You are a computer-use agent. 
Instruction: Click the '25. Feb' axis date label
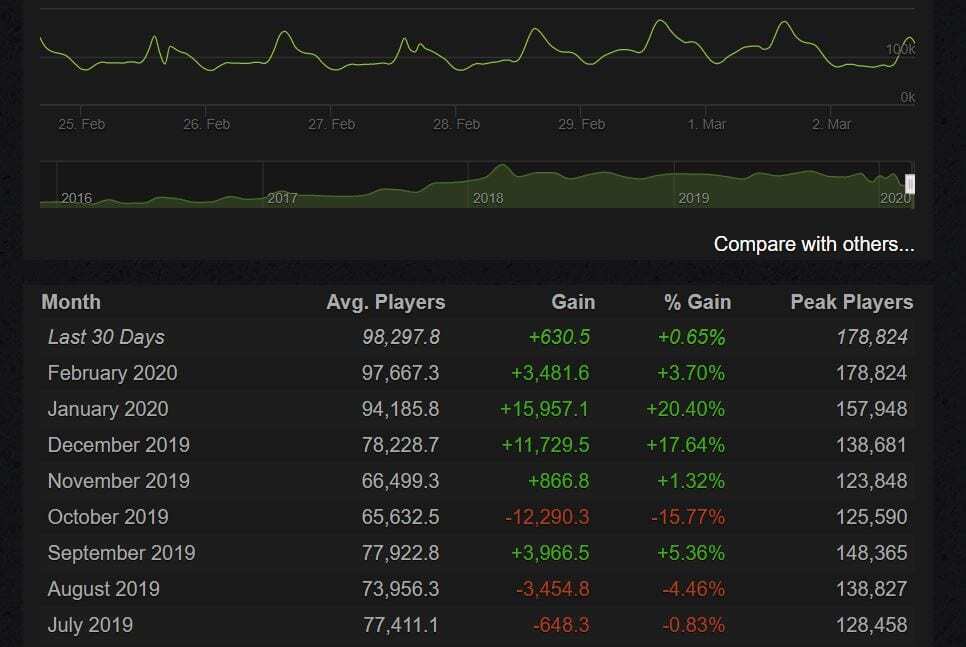point(81,124)
